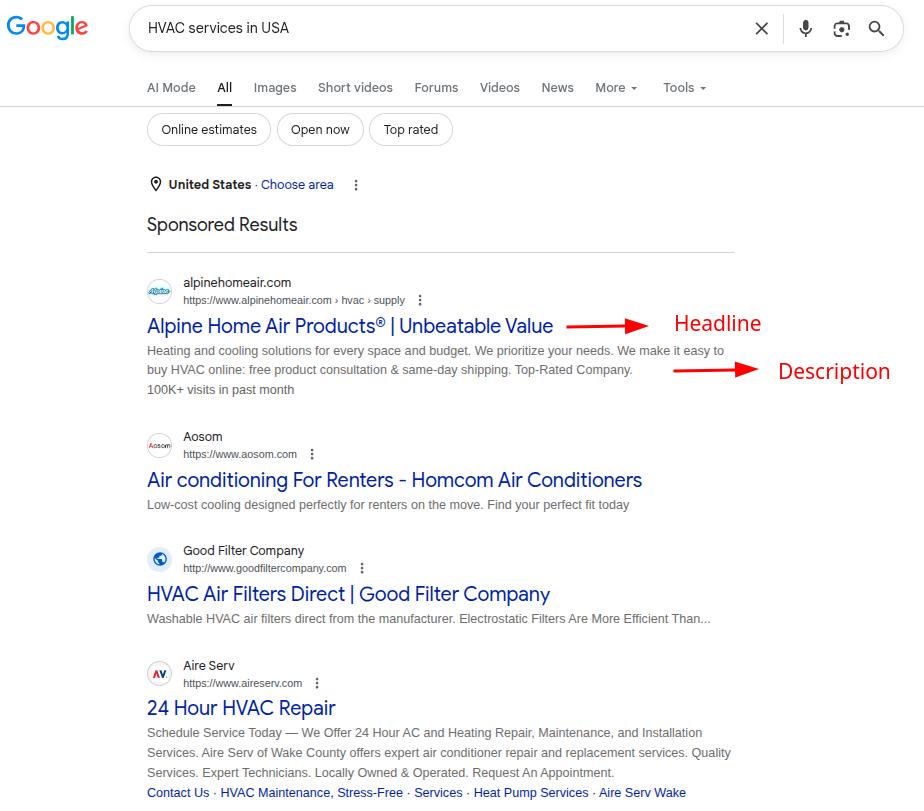
Task: Click the http://www.goodfiltercompany.com URL
Action: point(265,568)
